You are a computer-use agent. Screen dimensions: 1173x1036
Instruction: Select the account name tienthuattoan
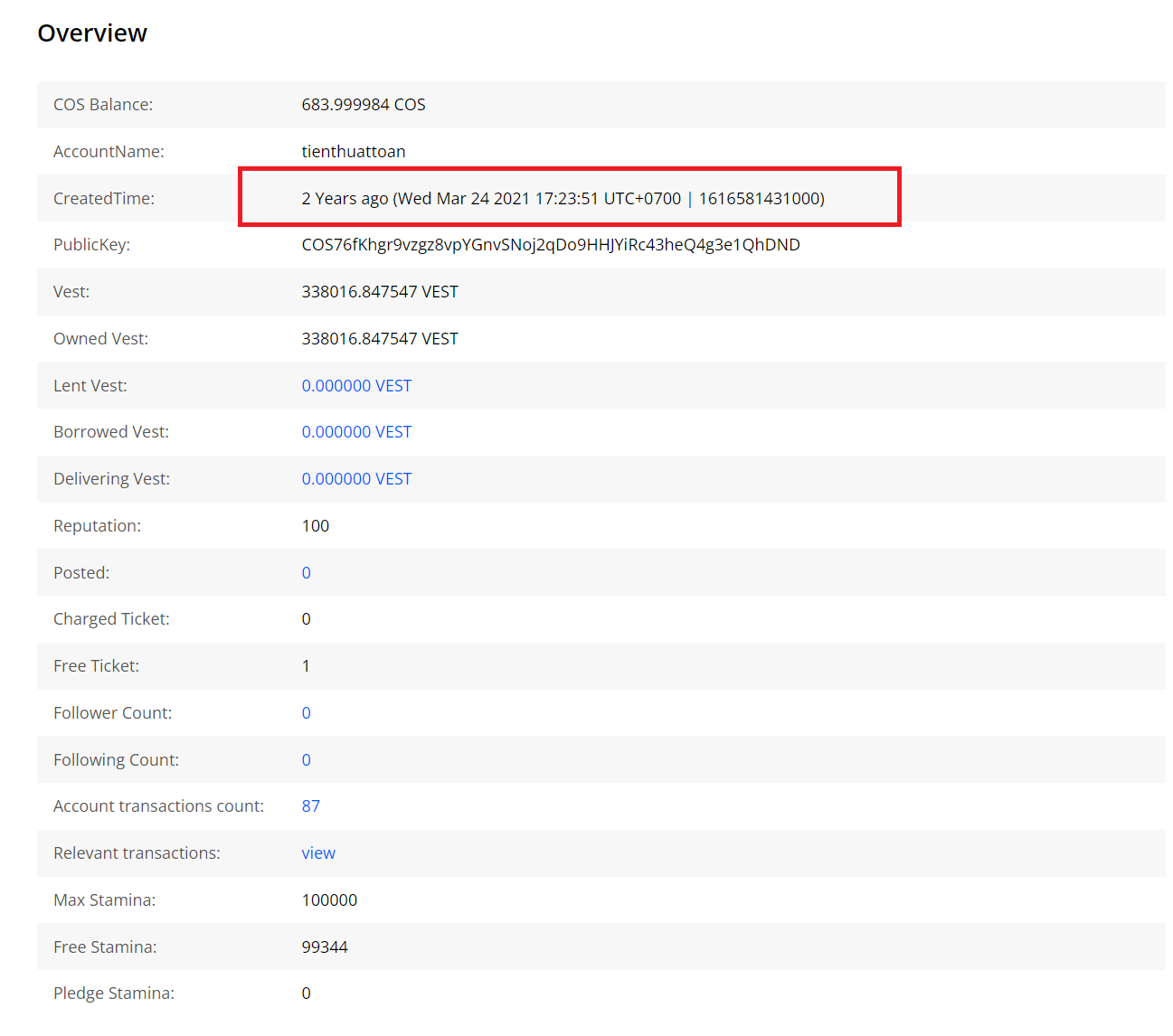(x=354, y=152)
